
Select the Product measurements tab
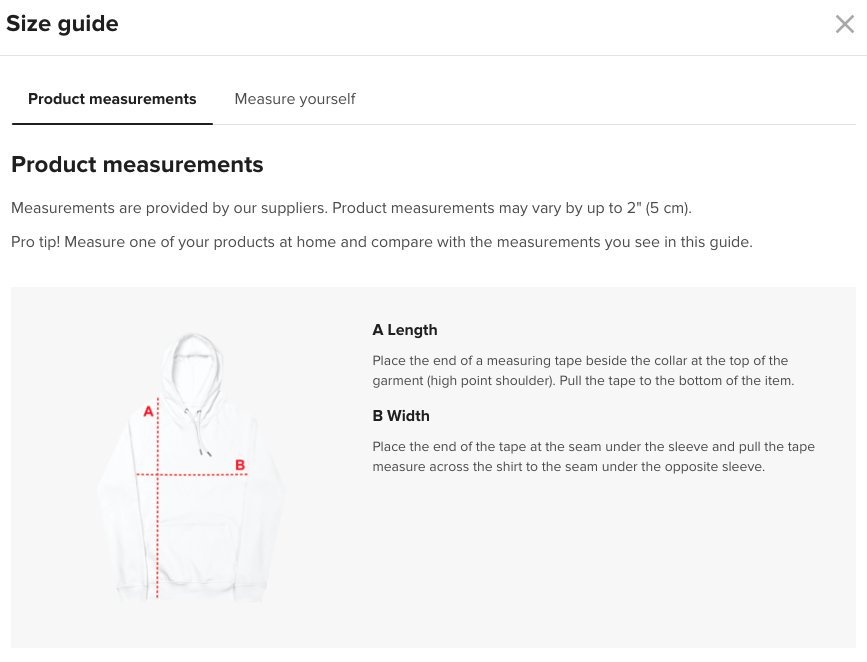pos(112,99)
